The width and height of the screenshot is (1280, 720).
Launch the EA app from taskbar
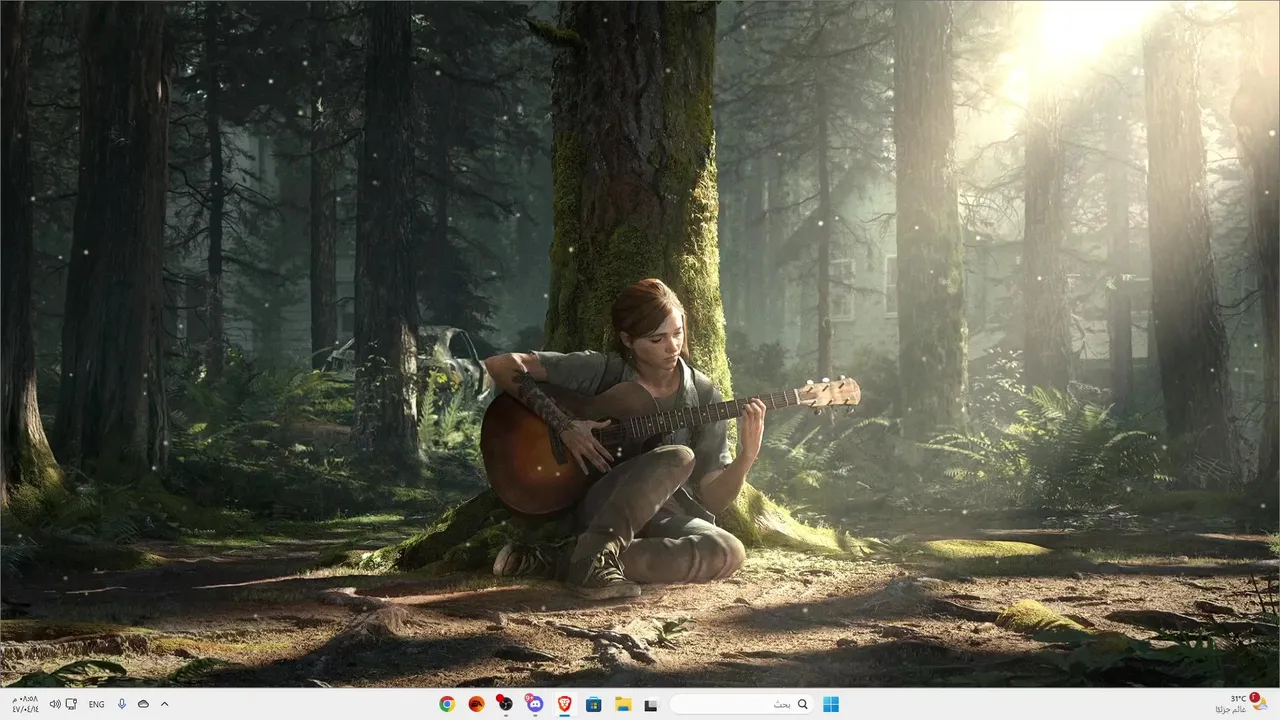(476, 704)
